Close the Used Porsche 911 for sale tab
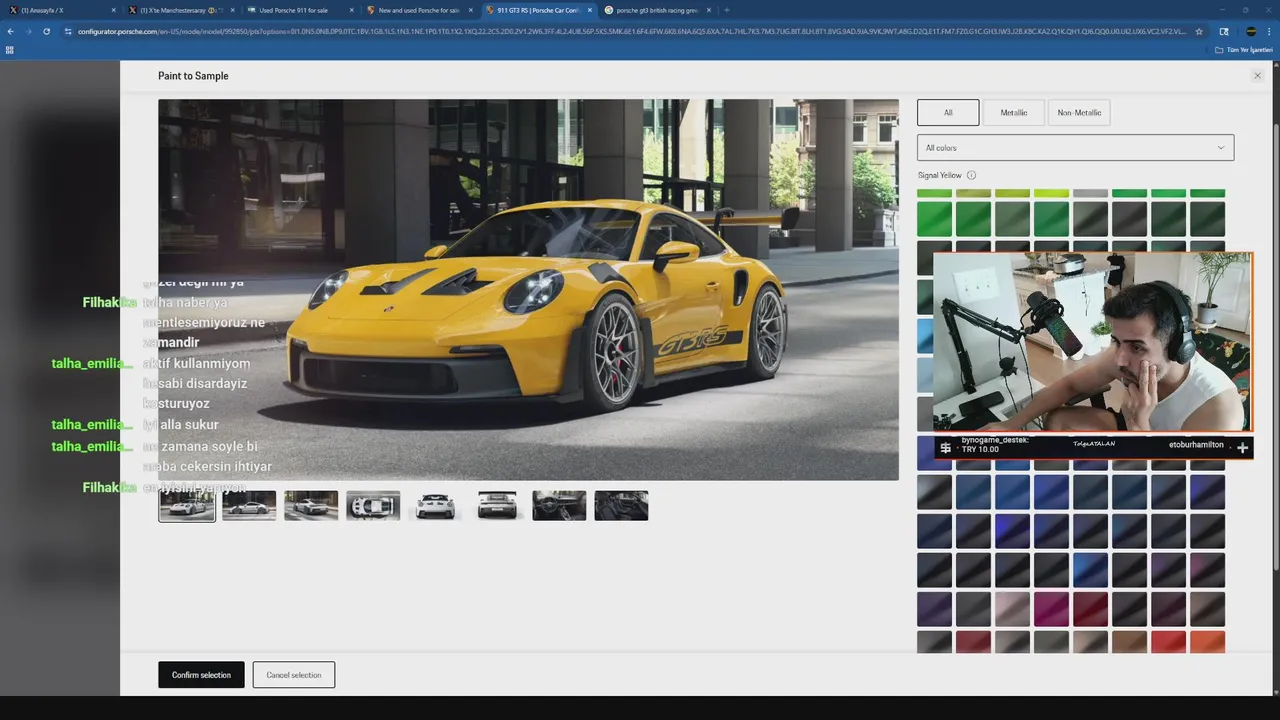 tap(351, 10)
